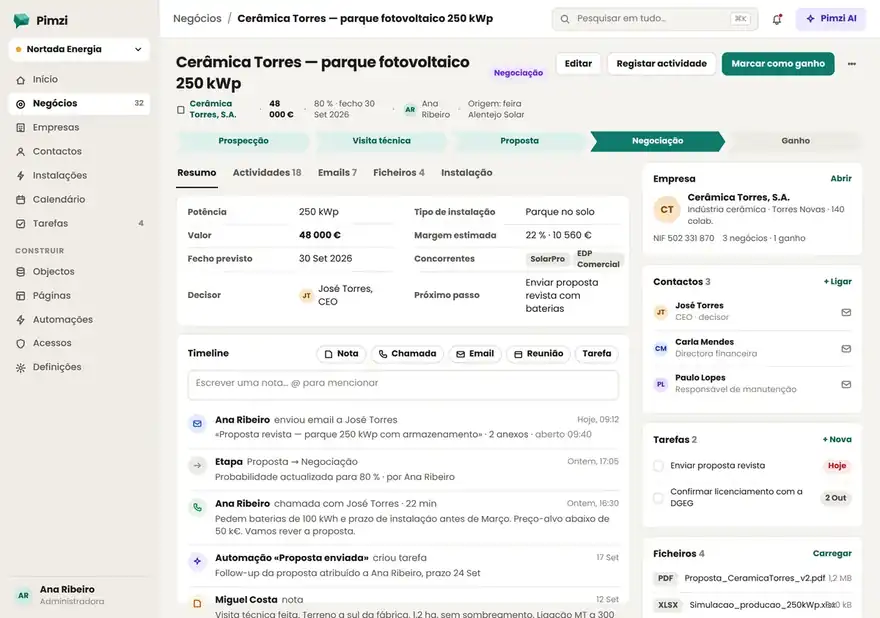Click the email icon on Ana Ribeiro timeline entry
Viewport: 880px width, 618px height.
click(198, 424)
